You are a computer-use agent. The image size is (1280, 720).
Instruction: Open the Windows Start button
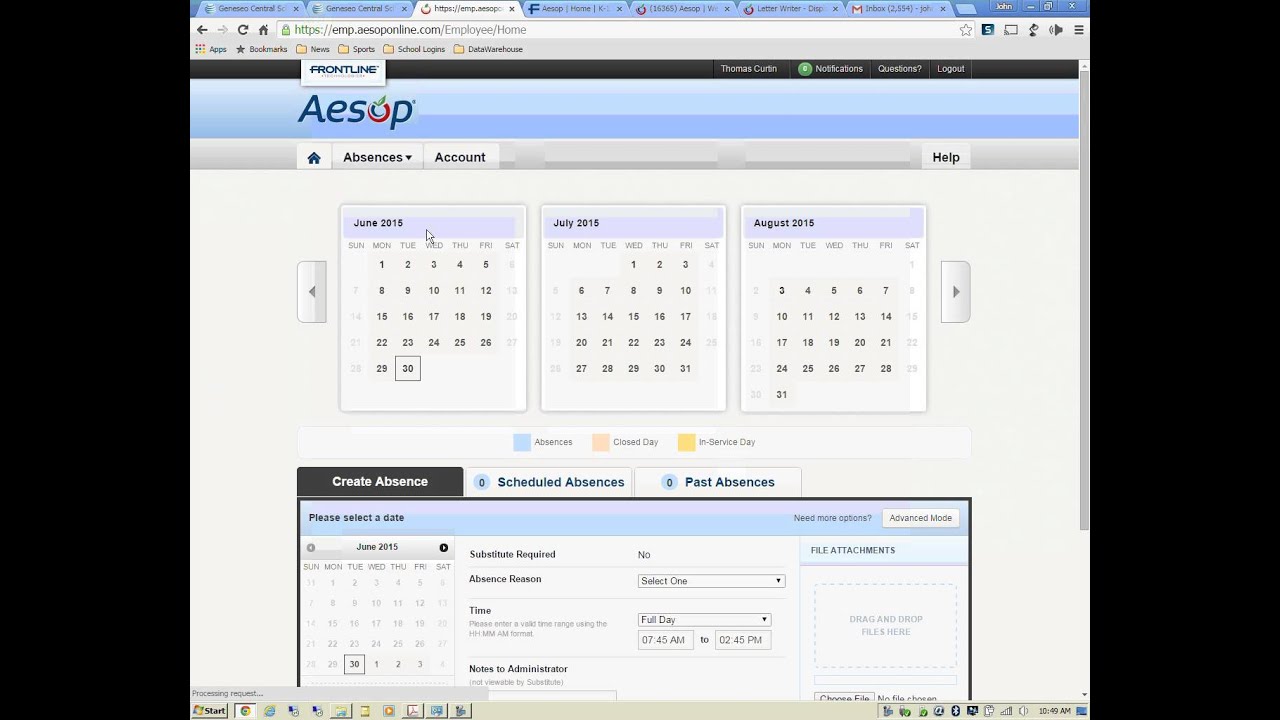[x=210, y=711]
